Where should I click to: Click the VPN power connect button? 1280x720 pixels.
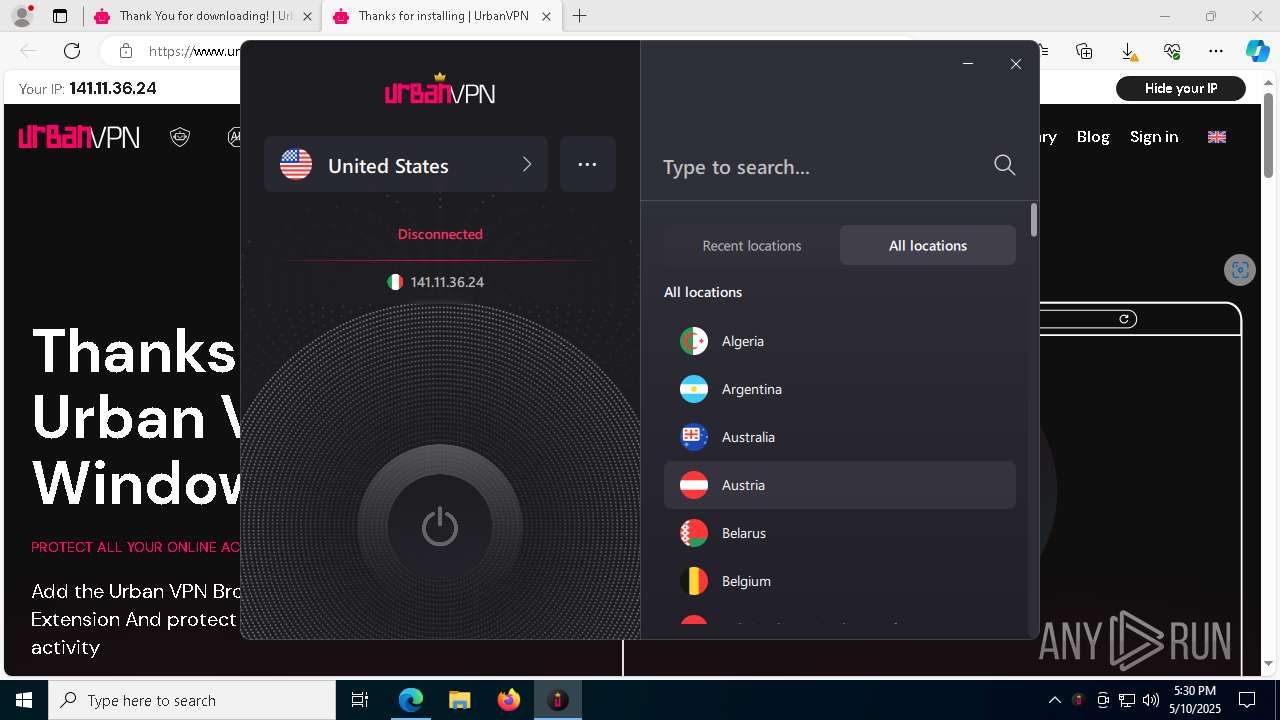tap(440, 527)
